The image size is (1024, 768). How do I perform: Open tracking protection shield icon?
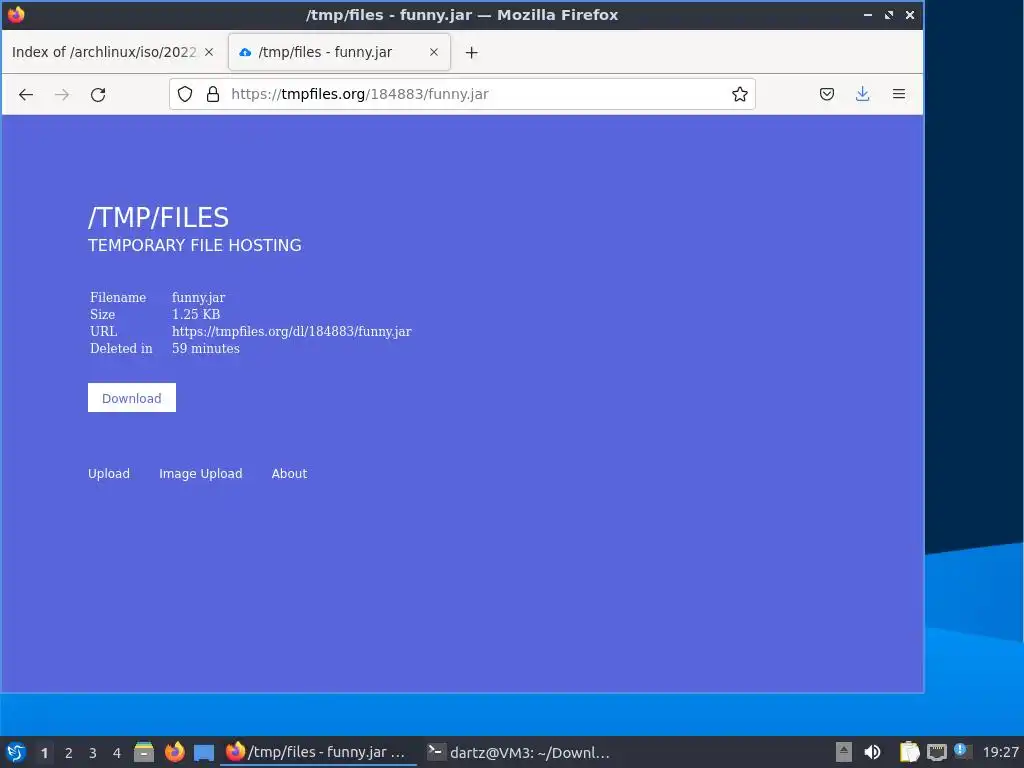click(185, 94)
